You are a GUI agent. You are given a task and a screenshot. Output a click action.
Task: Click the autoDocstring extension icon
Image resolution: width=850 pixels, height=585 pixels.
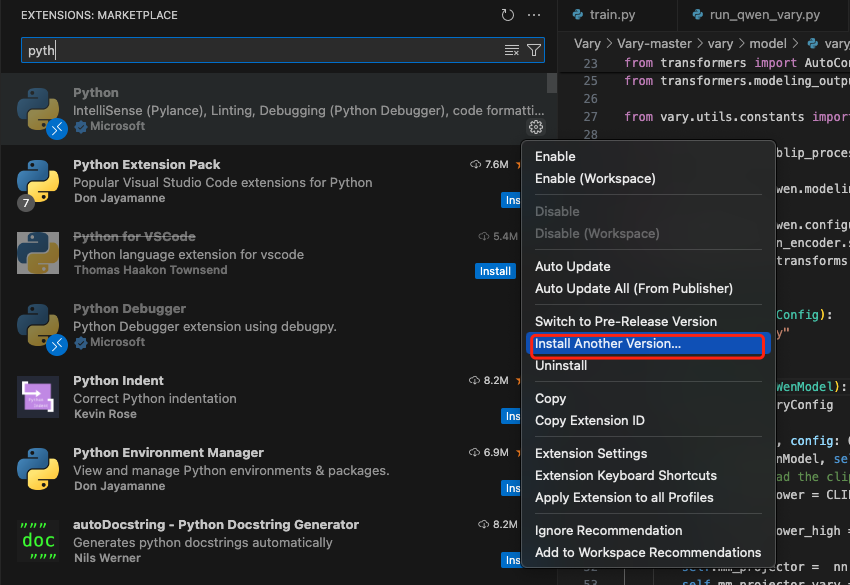pos(38,541)
